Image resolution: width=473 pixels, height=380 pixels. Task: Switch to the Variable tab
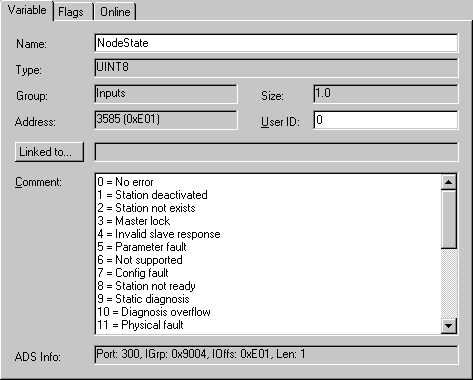27,10
